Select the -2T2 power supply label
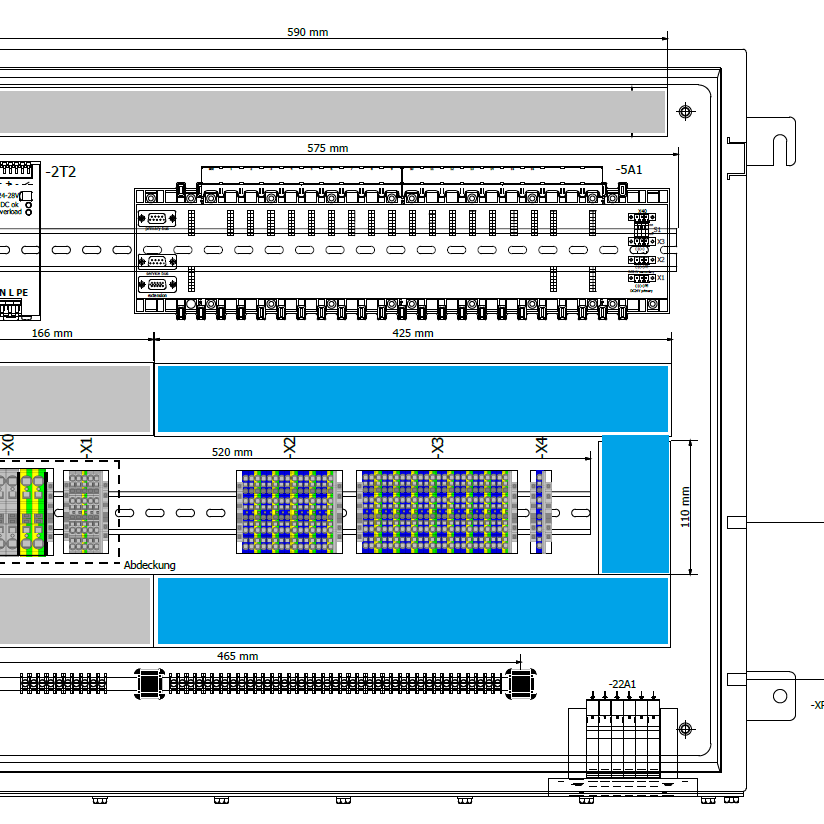Screen dimensions: 824x824 pyautogui.click(x=62, y=172)
